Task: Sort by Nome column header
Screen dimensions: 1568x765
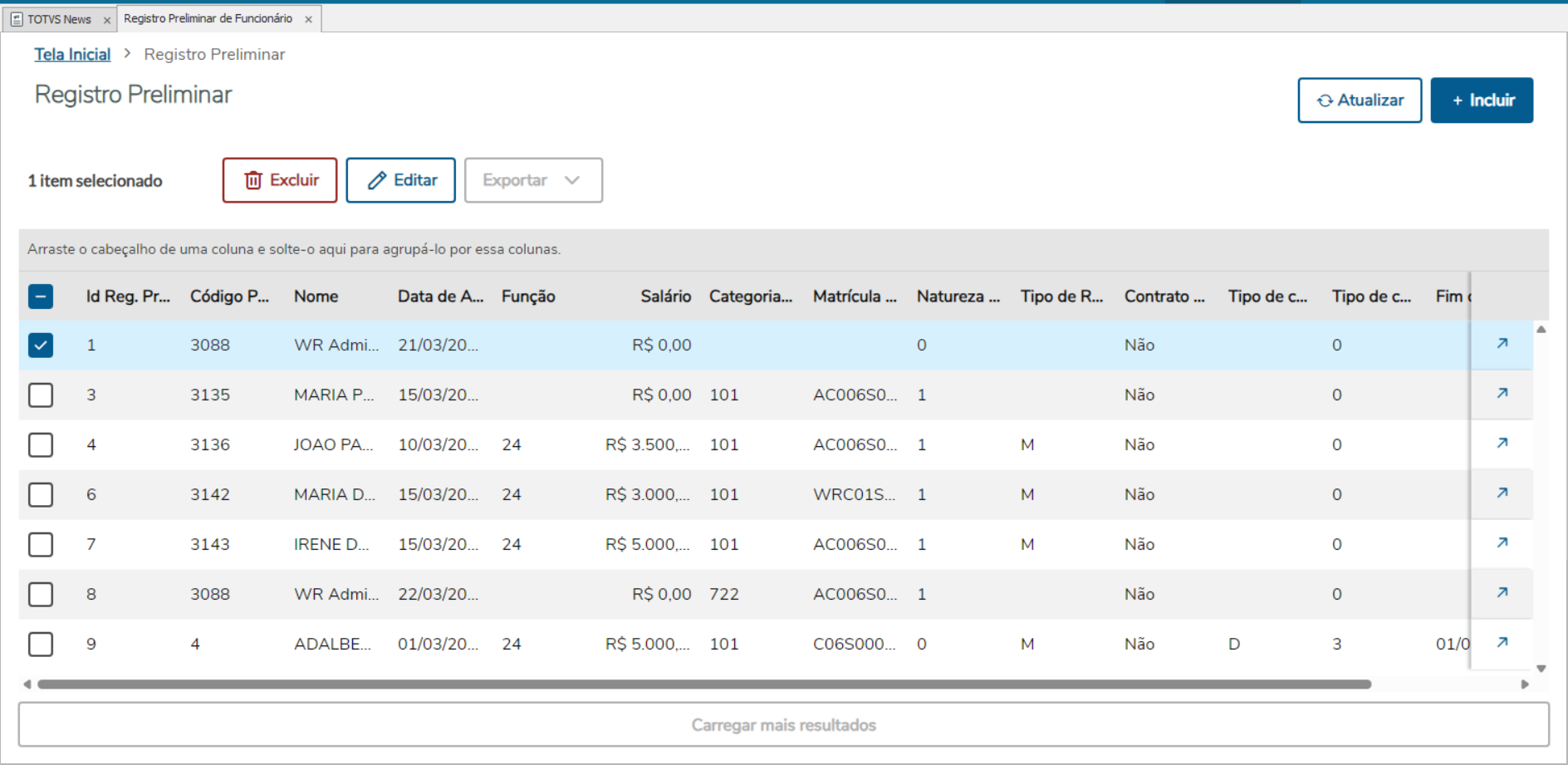Action: [x=316, y=297]
